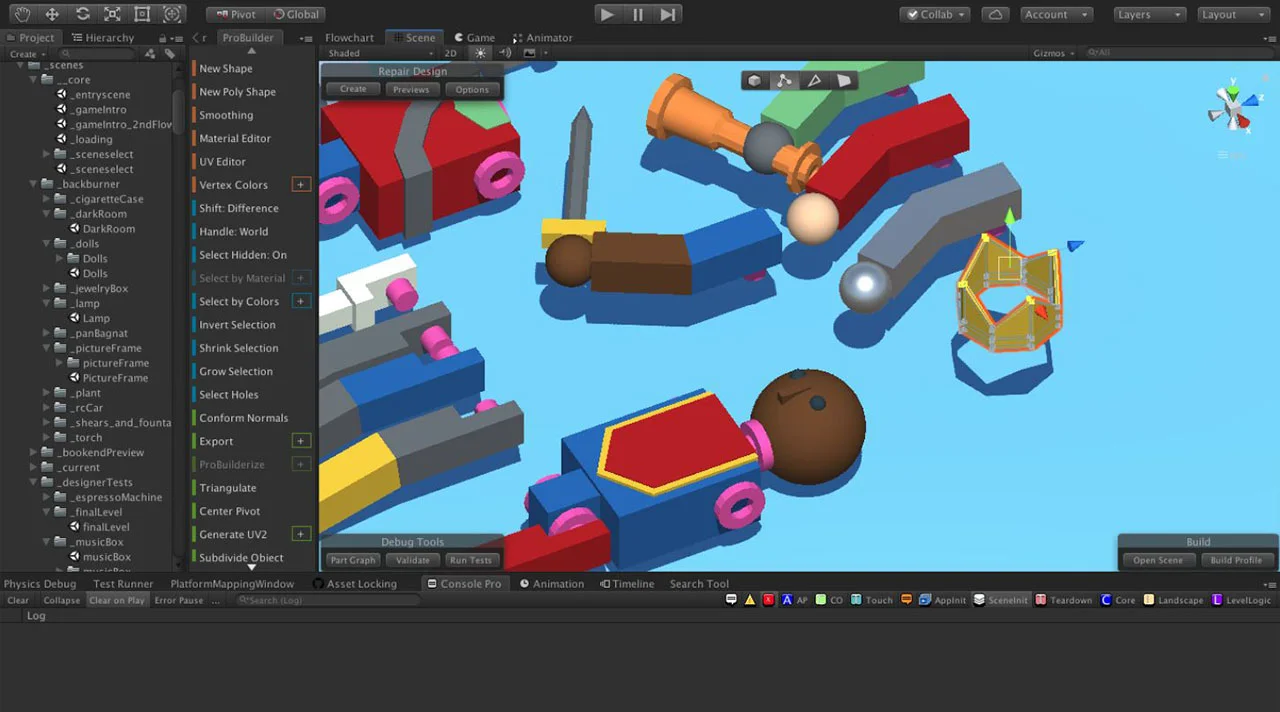Open the cloud services panel

(995, 14)
